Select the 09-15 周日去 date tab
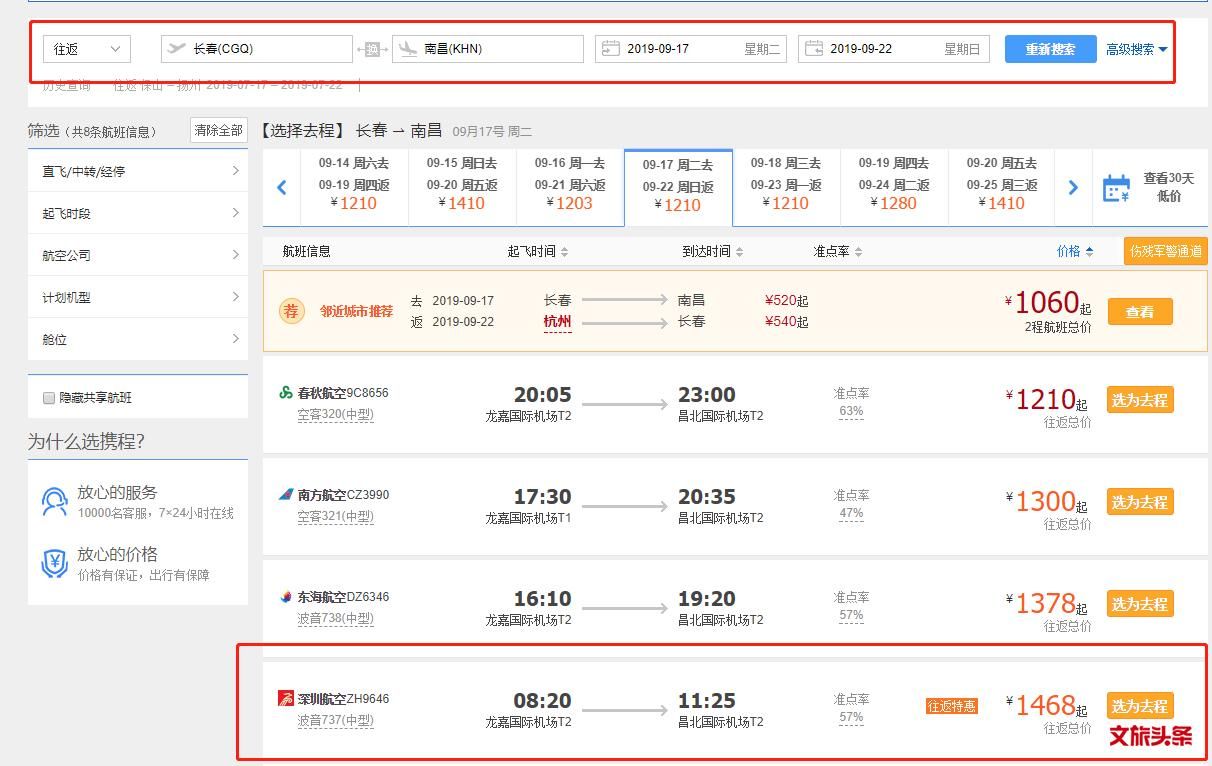 [x=462, y=187]
